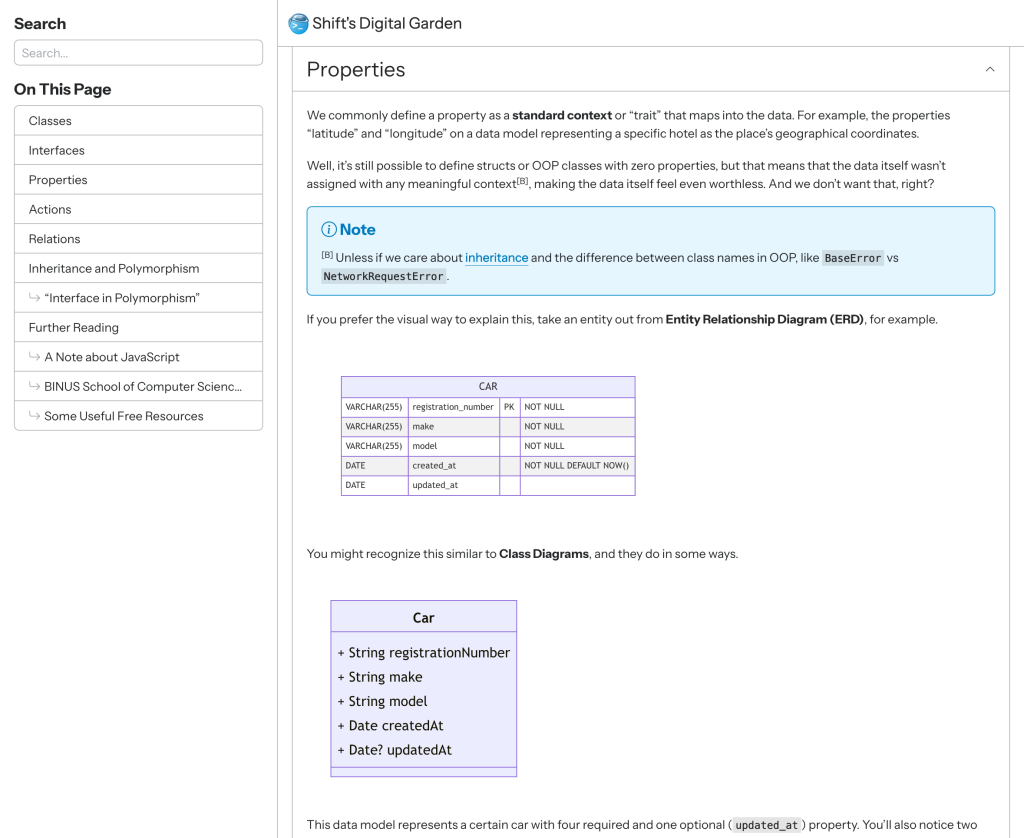Click the Properties section heading text
This screenshot has width=1024, height=838.
(x=355, y=70)
